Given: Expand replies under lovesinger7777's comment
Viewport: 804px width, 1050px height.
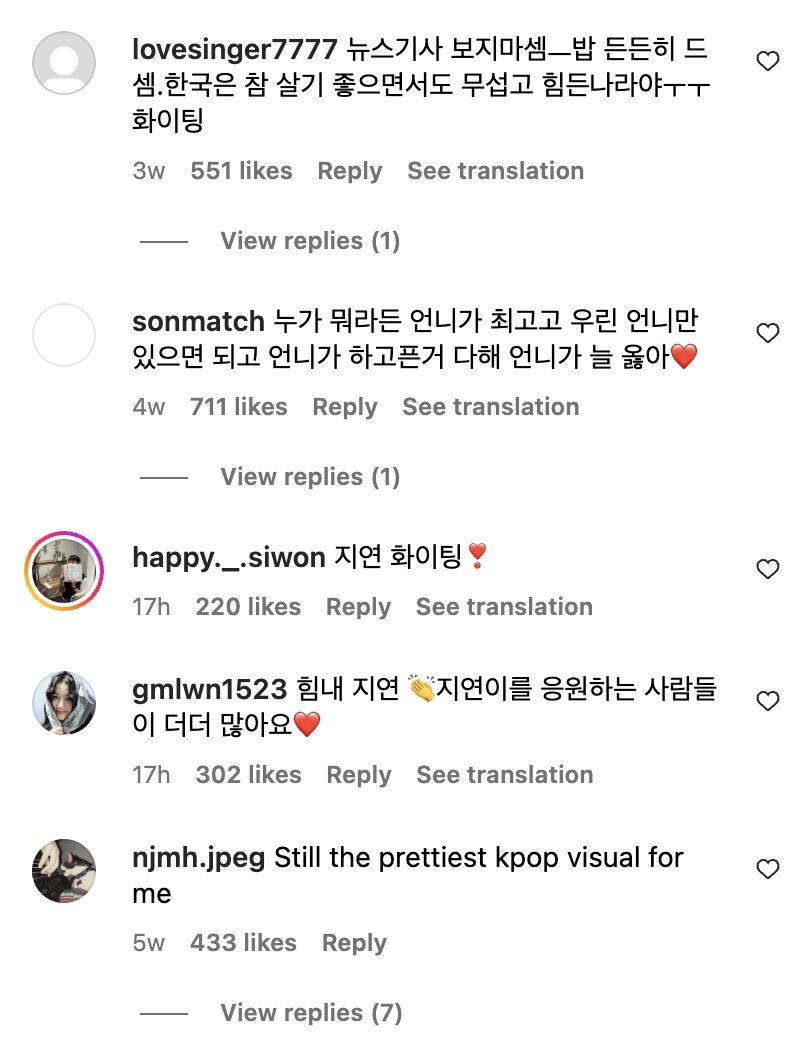Looking at the screenshot, I should coord(310,241).
